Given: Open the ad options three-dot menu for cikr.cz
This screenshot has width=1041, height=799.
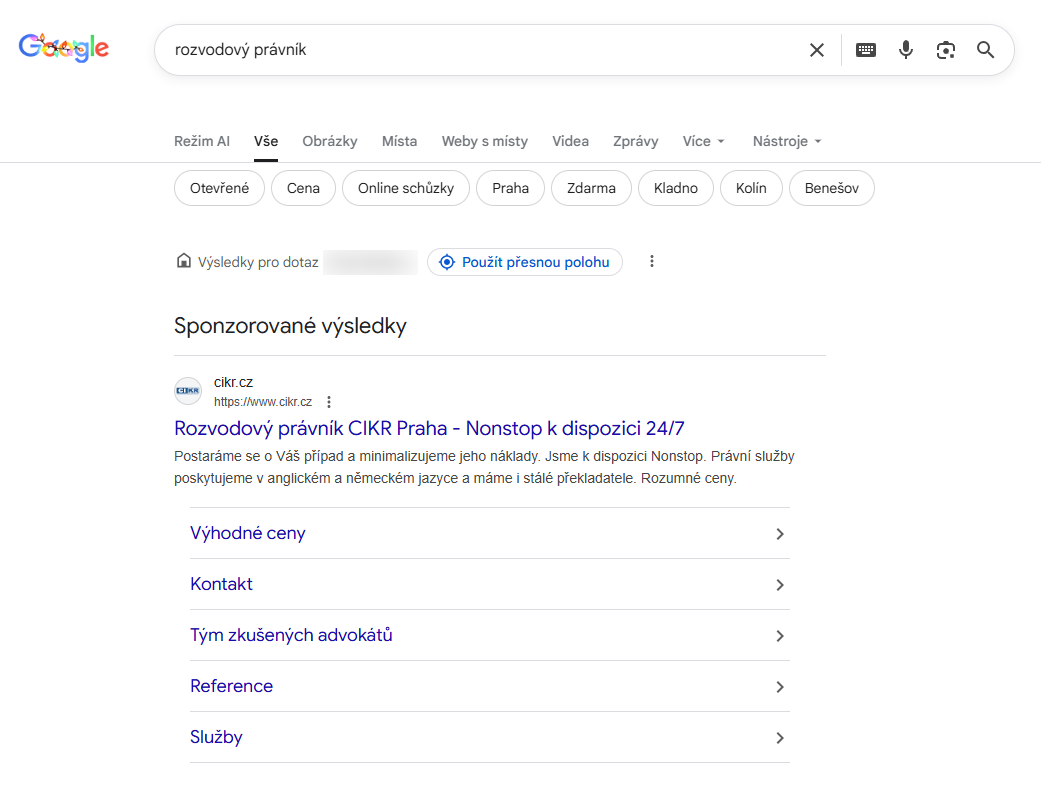Looking at the screenshot, I should 329,401.
